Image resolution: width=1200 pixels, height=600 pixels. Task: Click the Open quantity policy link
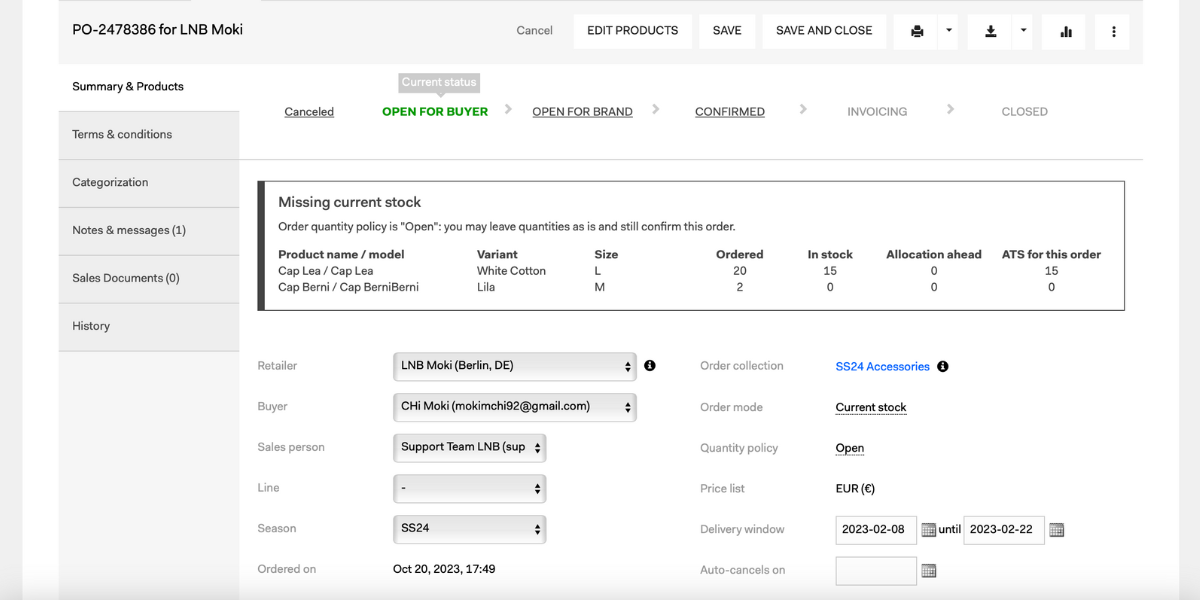tap(850, 449)
